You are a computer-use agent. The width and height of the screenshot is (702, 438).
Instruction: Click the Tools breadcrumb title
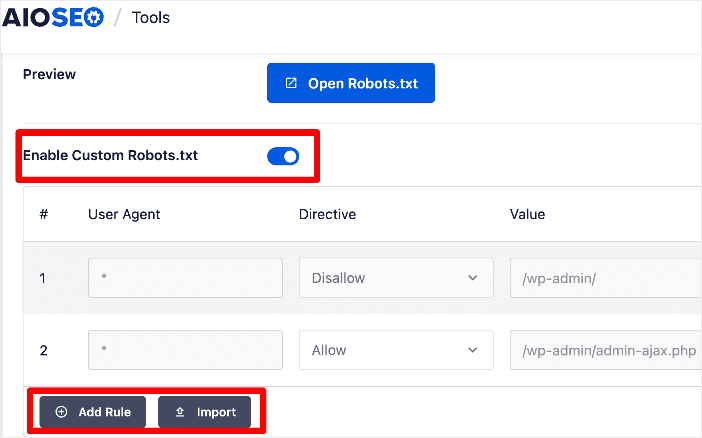point(151,17)
